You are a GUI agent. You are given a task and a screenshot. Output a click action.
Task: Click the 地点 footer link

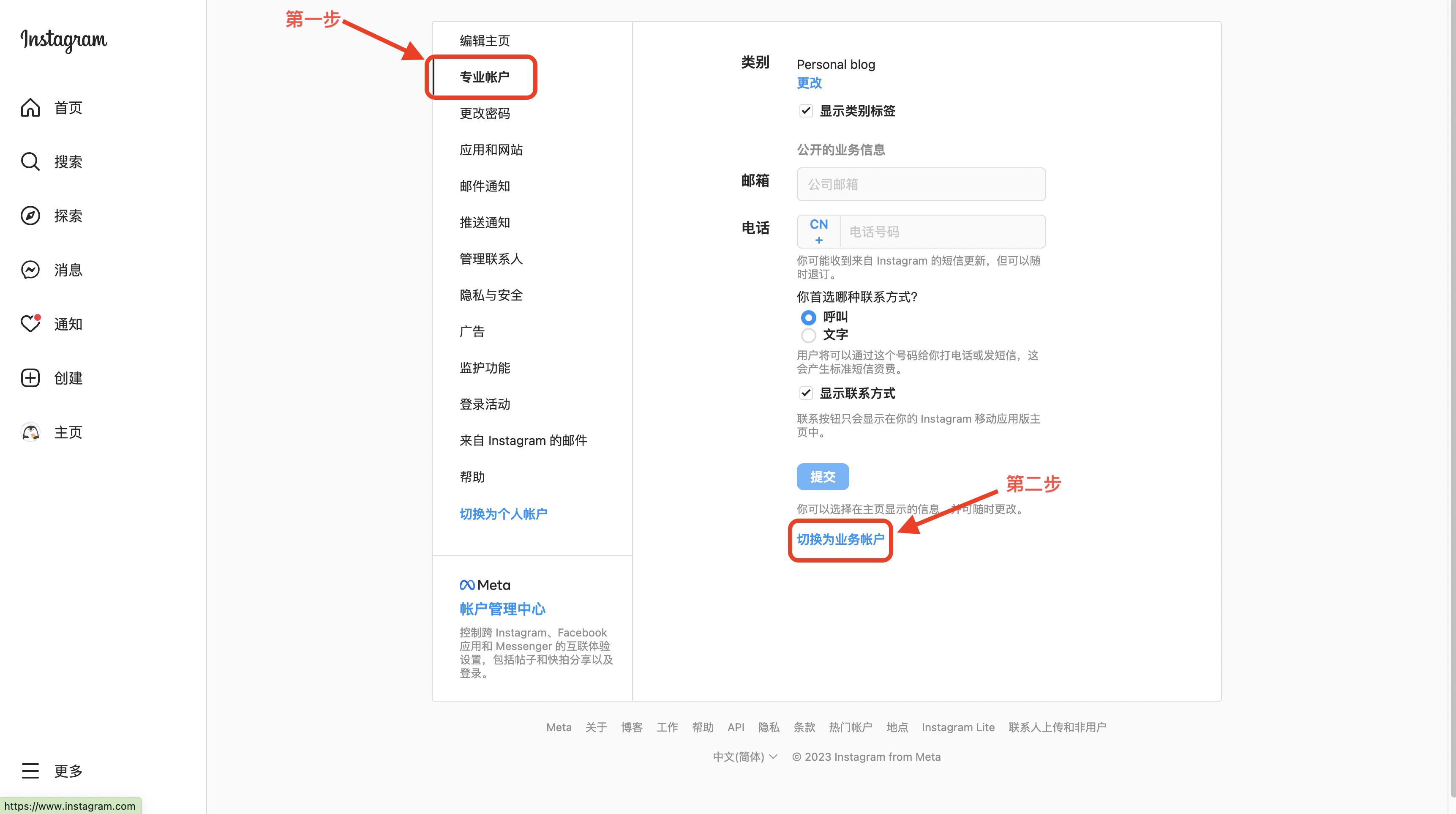click(897, 727)
